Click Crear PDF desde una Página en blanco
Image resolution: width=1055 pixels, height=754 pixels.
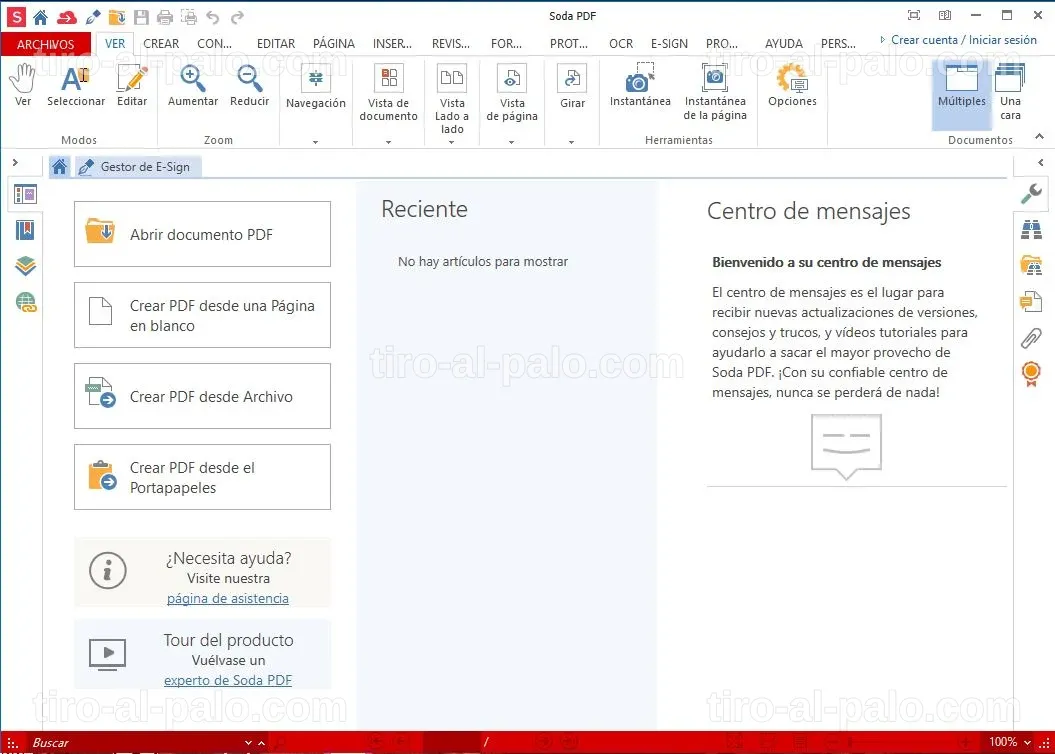(x=203, y=315)
